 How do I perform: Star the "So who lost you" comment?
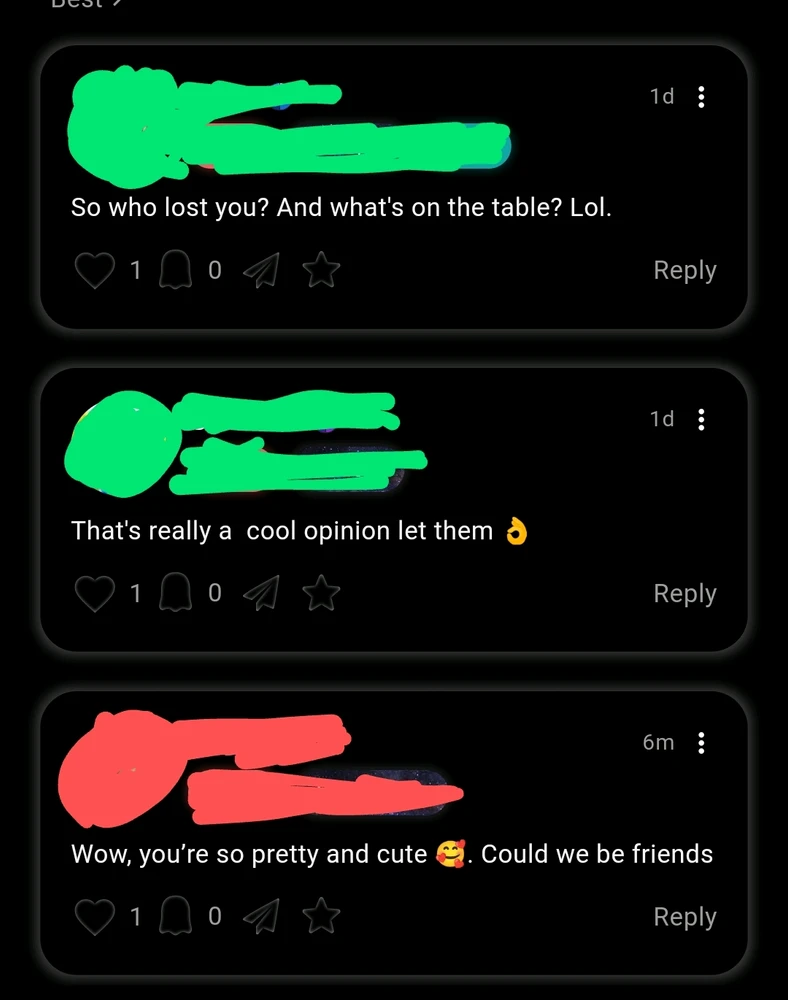click(x=321, y=269)
